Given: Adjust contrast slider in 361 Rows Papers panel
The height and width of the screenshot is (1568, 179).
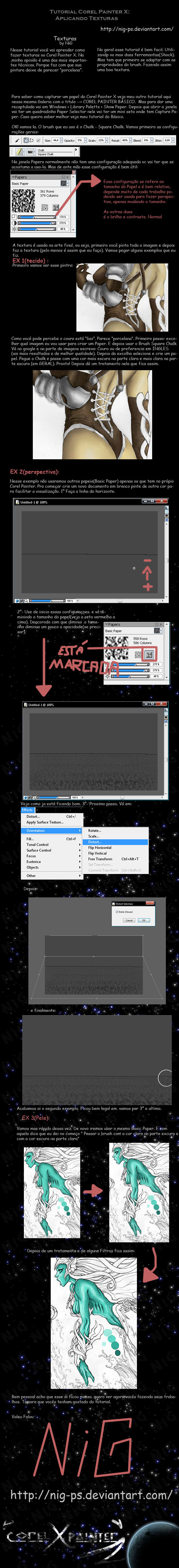Looking at the screenshot, I should [x=37, y=223].
